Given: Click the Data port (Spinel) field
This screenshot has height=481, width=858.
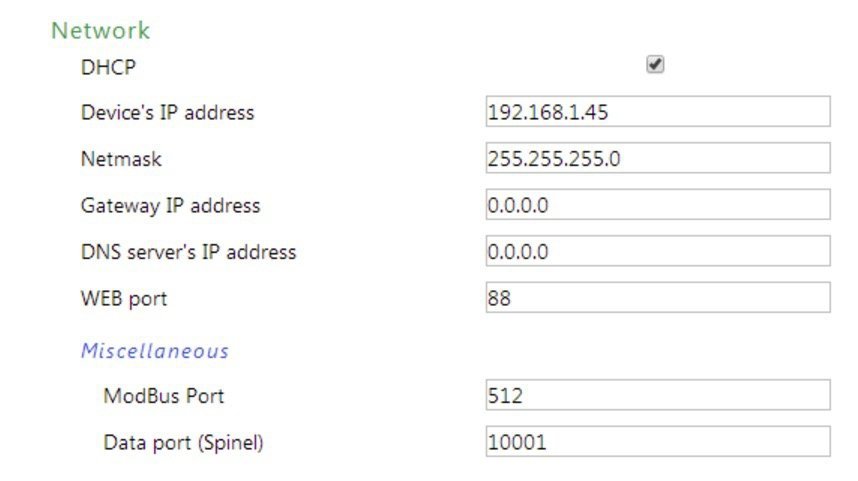Looking at the screenshot, I should 657,441.
